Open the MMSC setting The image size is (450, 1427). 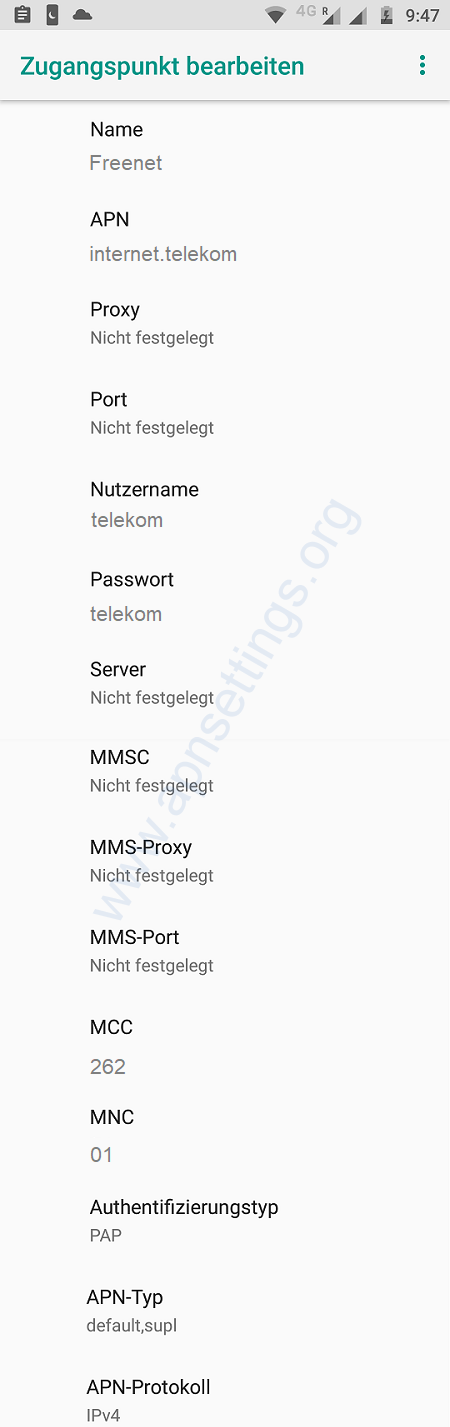point(225,771)
